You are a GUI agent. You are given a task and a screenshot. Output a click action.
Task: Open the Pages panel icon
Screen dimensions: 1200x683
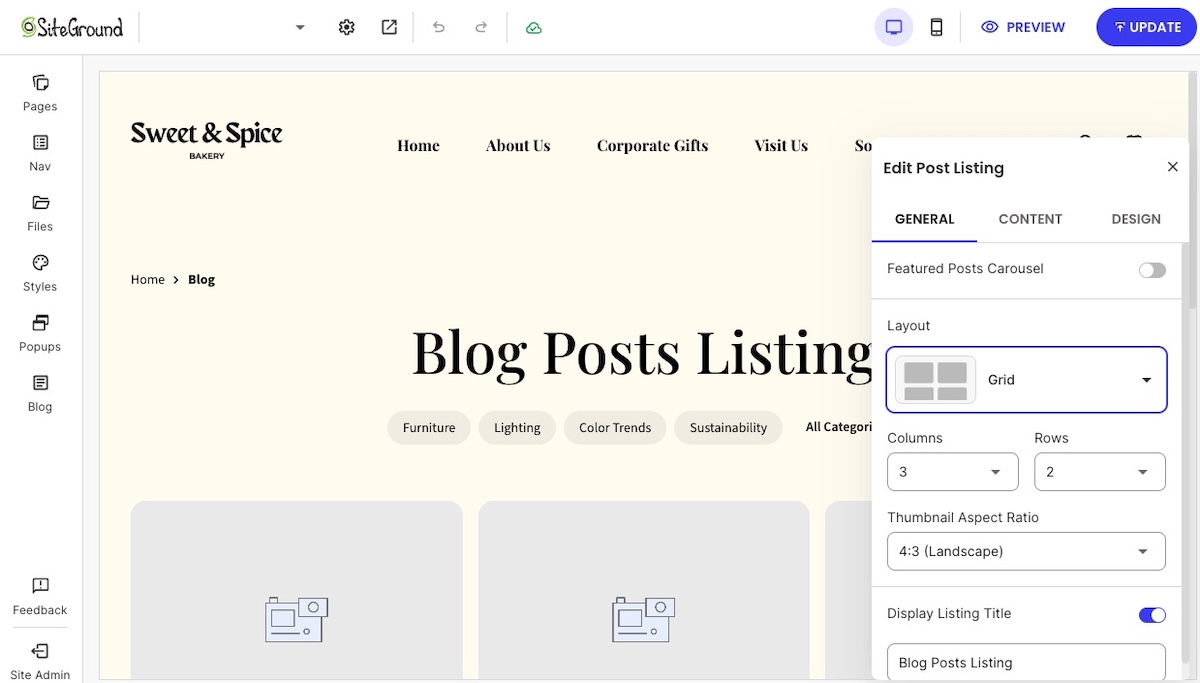(x=40, y=82)
